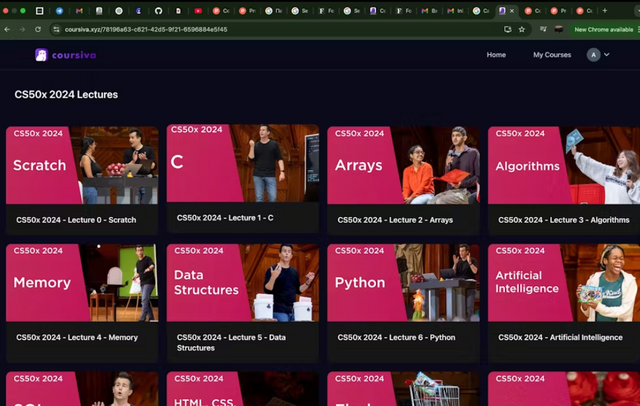Click the user avatar with letter A
The width and height of the screenshot is (640, 406).
[x=593, y=55]
